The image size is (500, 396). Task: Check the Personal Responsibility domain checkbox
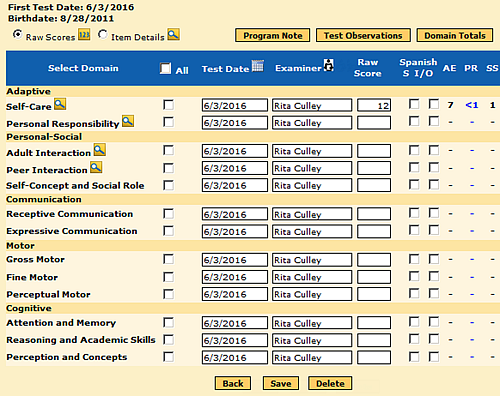169,122
